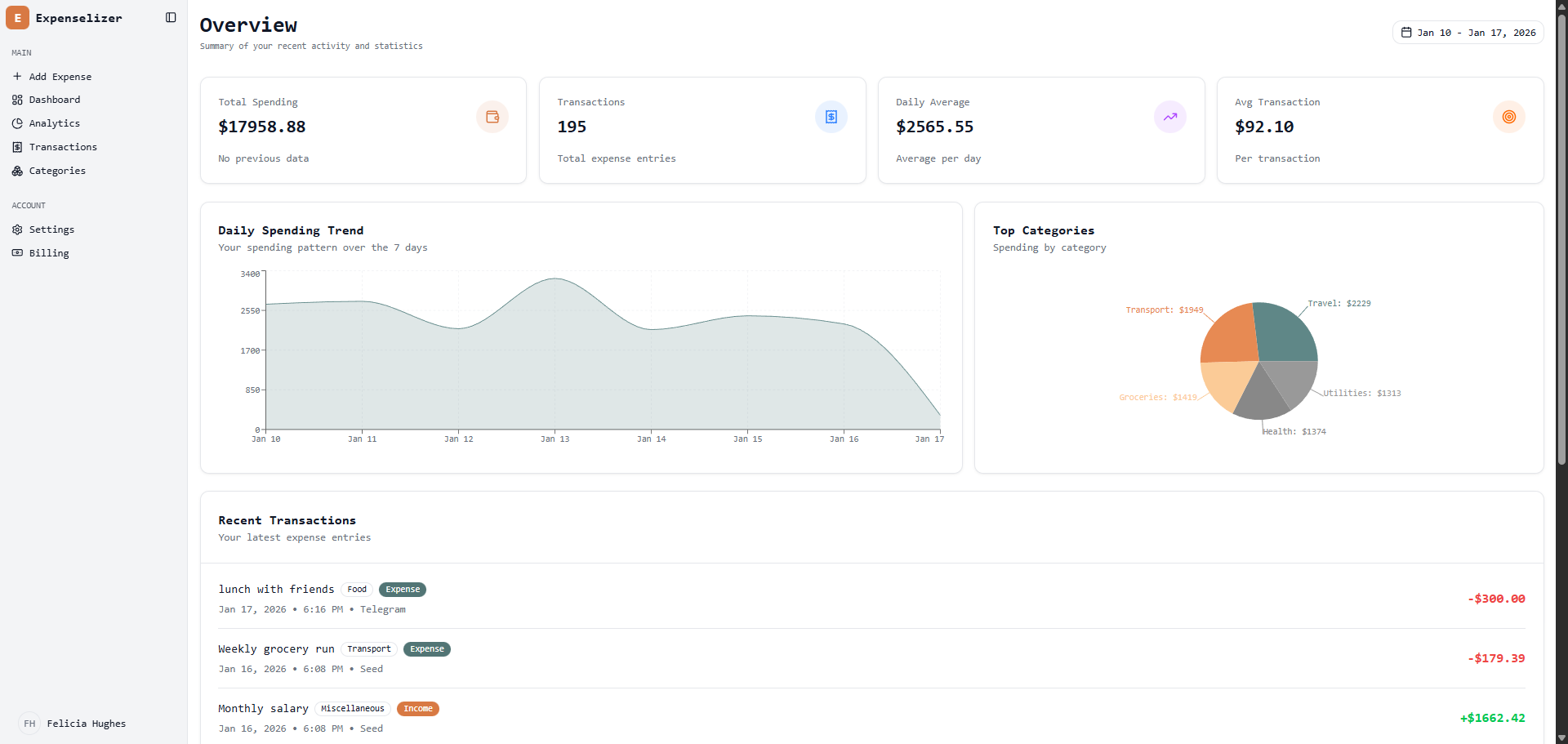
Task: Click the calendar icon next to the date range
Action: pos(1405,33)
